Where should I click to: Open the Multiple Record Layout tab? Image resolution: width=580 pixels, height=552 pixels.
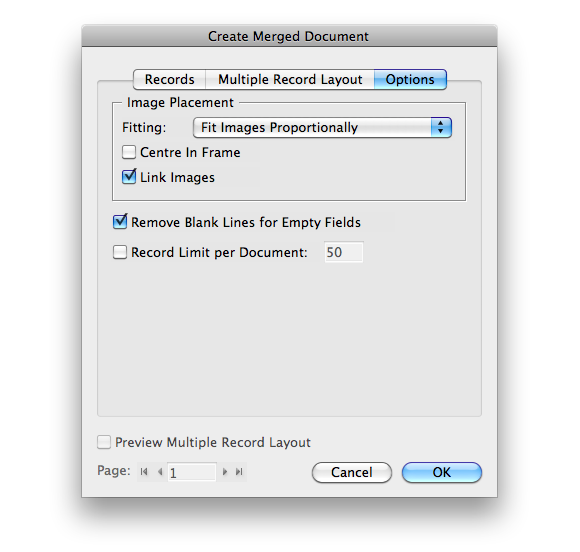coord(290,80)
